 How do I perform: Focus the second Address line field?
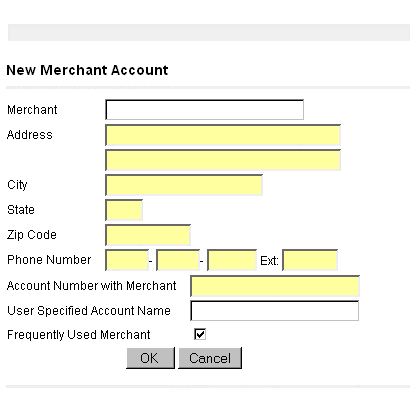pyautogui.click(x=223, y=160)
